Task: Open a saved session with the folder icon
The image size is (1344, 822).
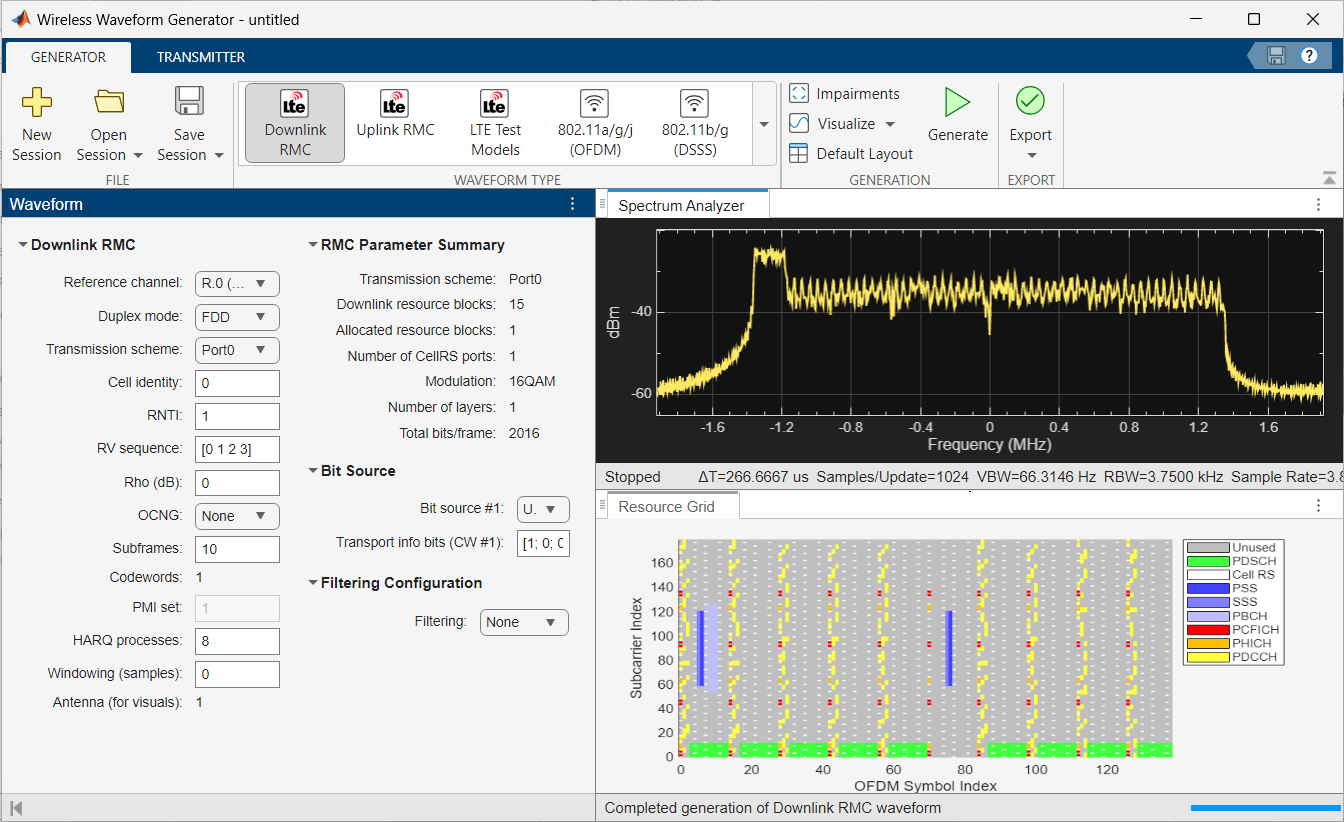Action: (108, 103)
